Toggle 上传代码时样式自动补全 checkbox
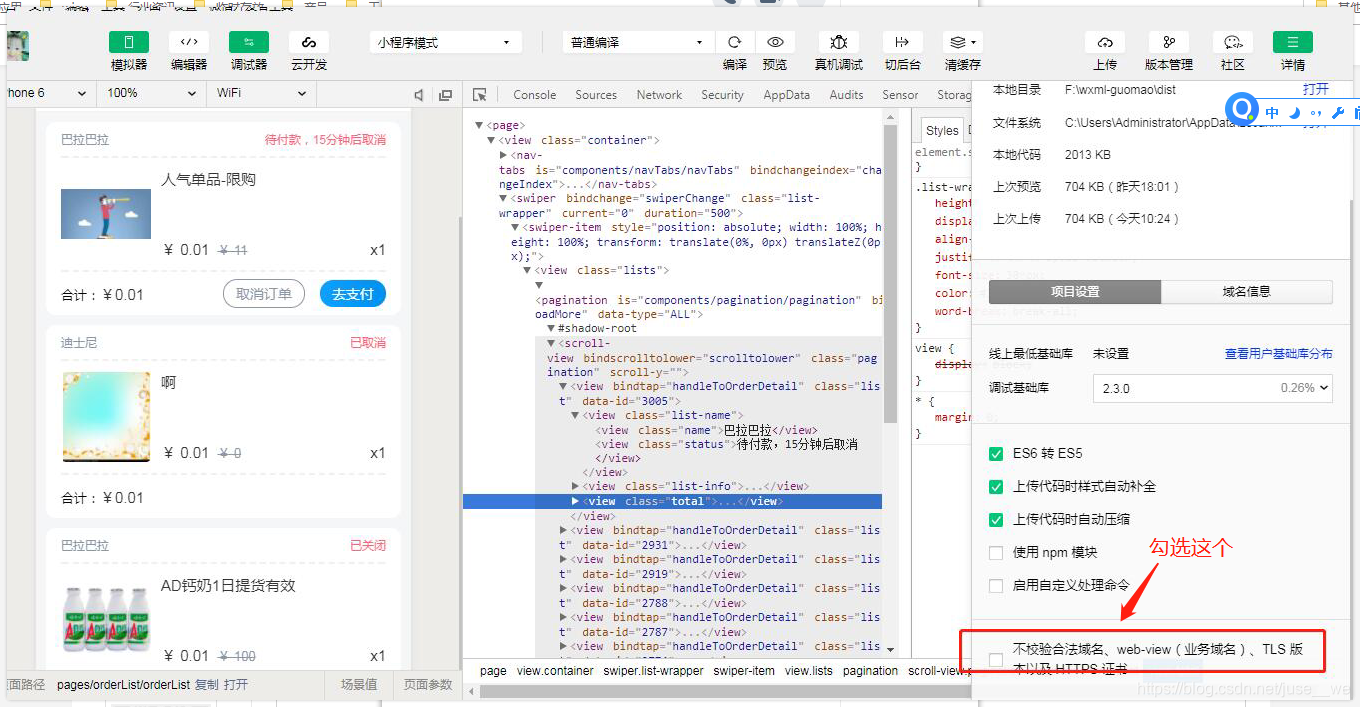 tap(996, 487)
